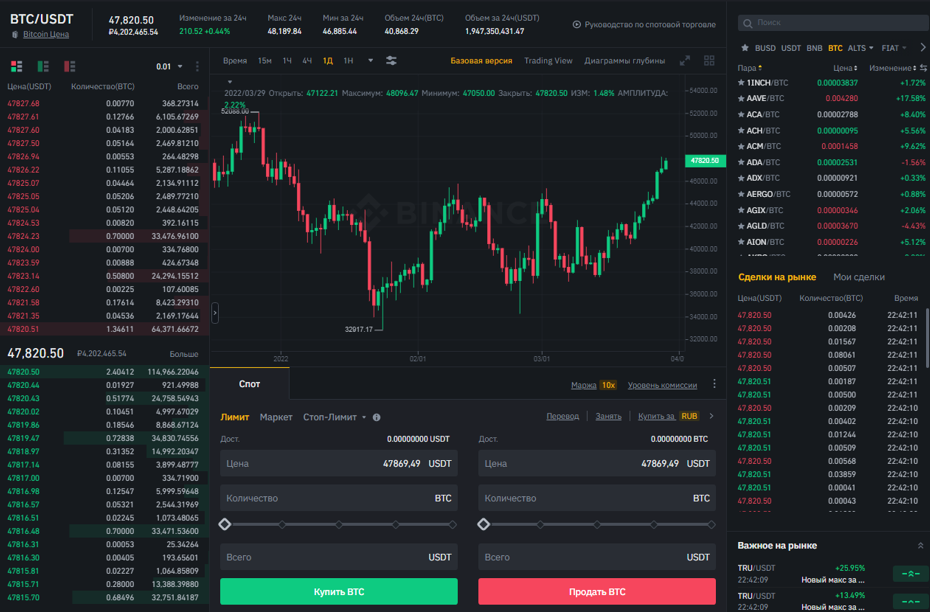Open Уровень комиссии link
930x612 pixels.
(x=662, y=385)
